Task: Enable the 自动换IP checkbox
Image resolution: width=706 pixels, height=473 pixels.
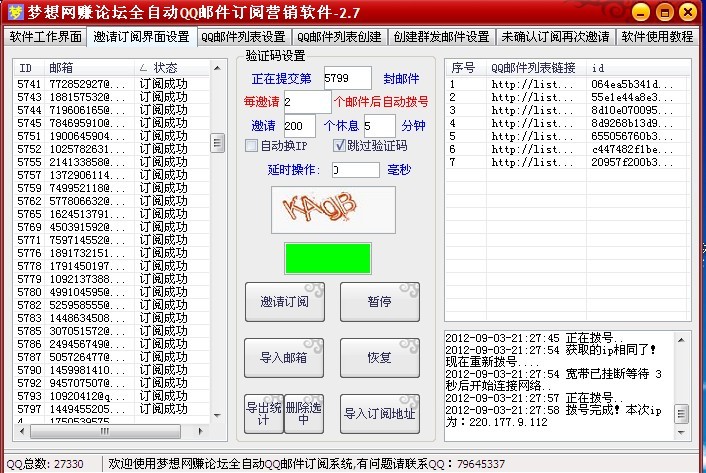Action: tap(252, 146)
